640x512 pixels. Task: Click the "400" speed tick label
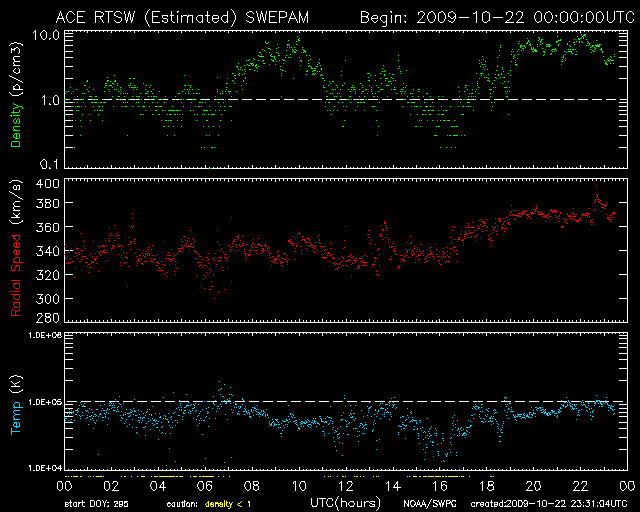(47, 184)
